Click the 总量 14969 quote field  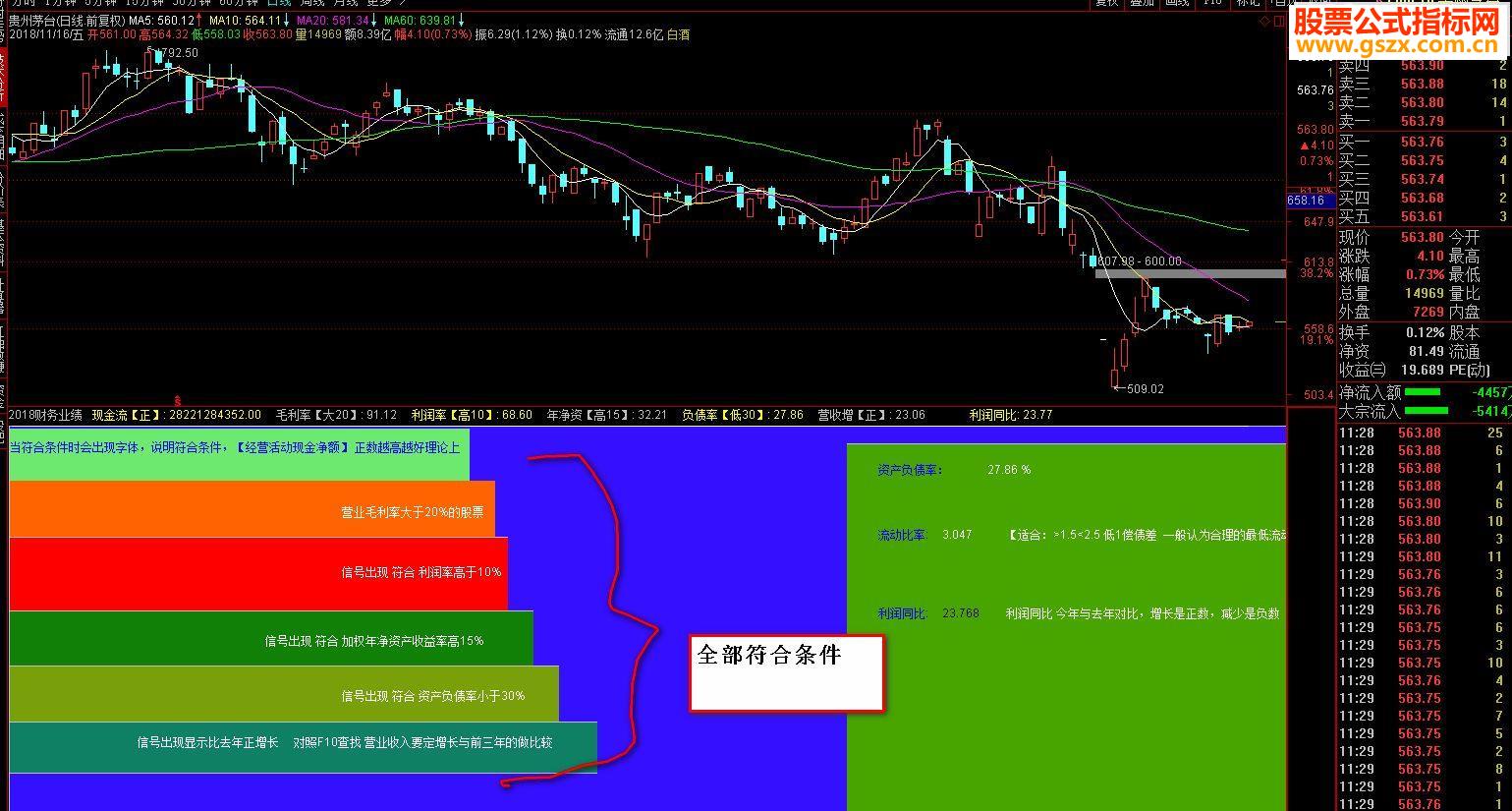pyautogui.click(x=1391, y=293)
